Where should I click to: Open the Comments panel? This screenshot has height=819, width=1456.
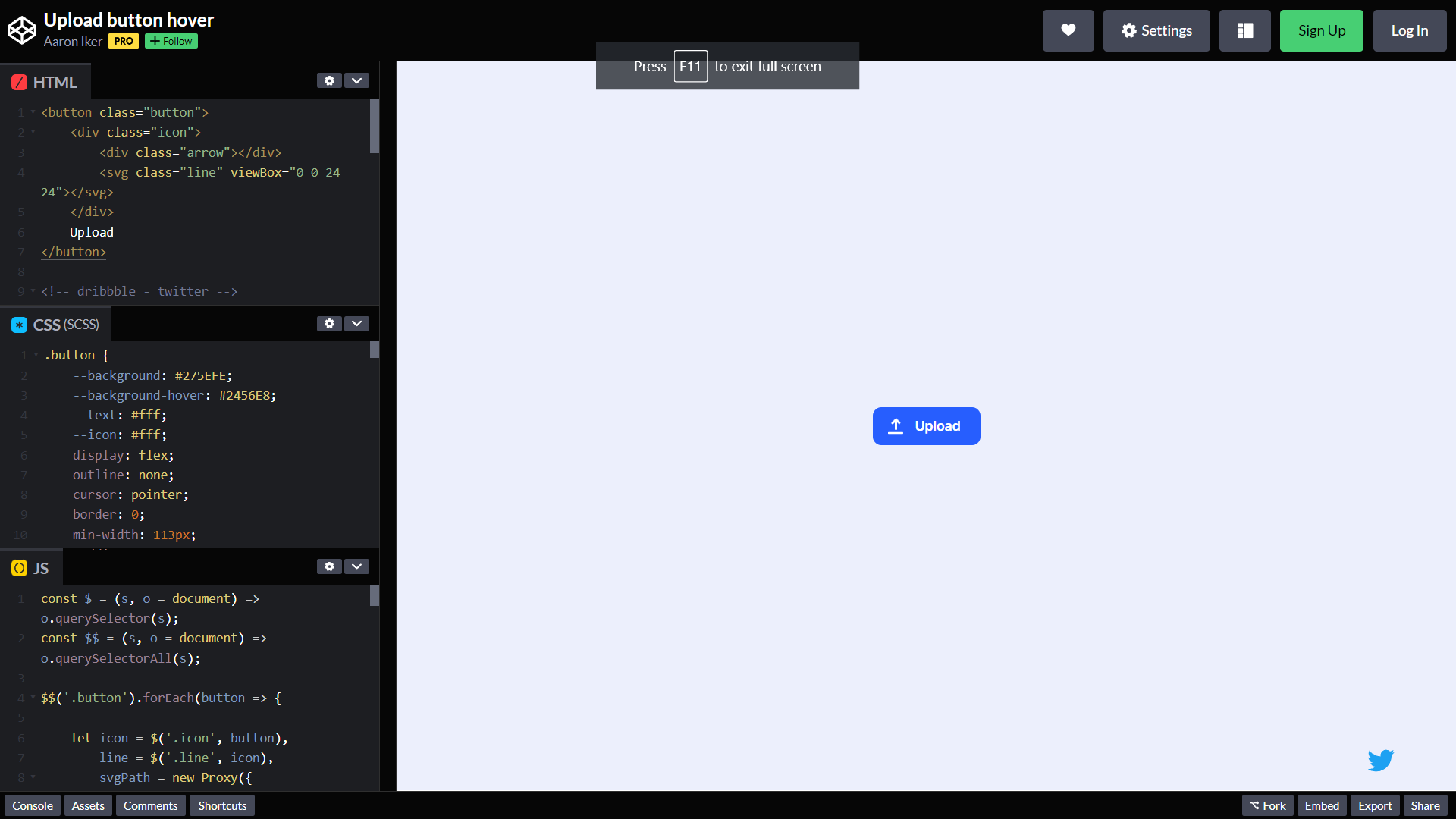click(151, 805)
